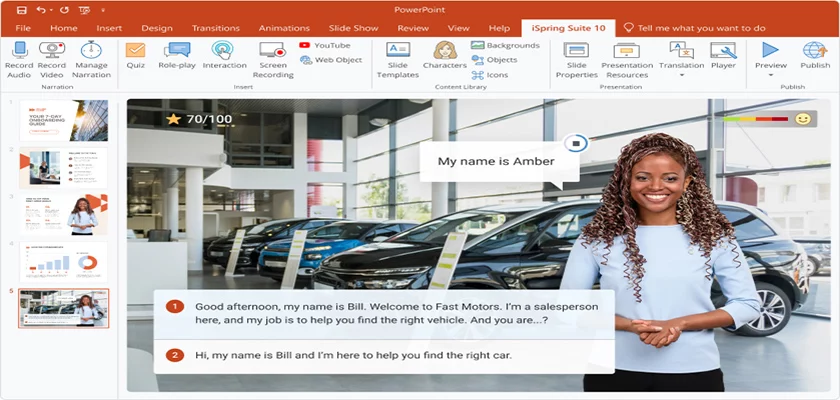
Task: Click the emotion meter color bar
Action: click(756, 119)
